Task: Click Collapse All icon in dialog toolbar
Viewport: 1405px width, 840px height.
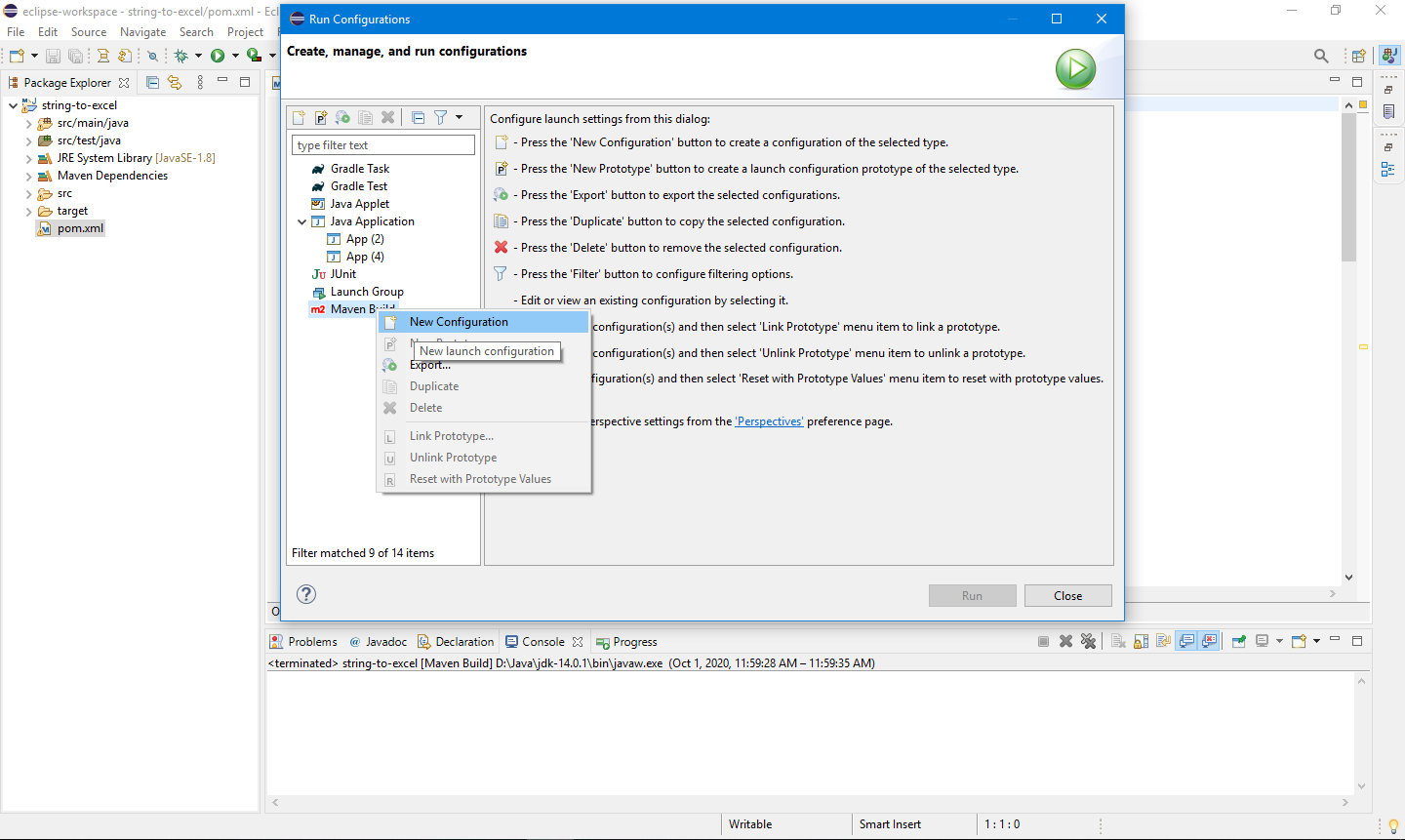Action: click(418, 117)
